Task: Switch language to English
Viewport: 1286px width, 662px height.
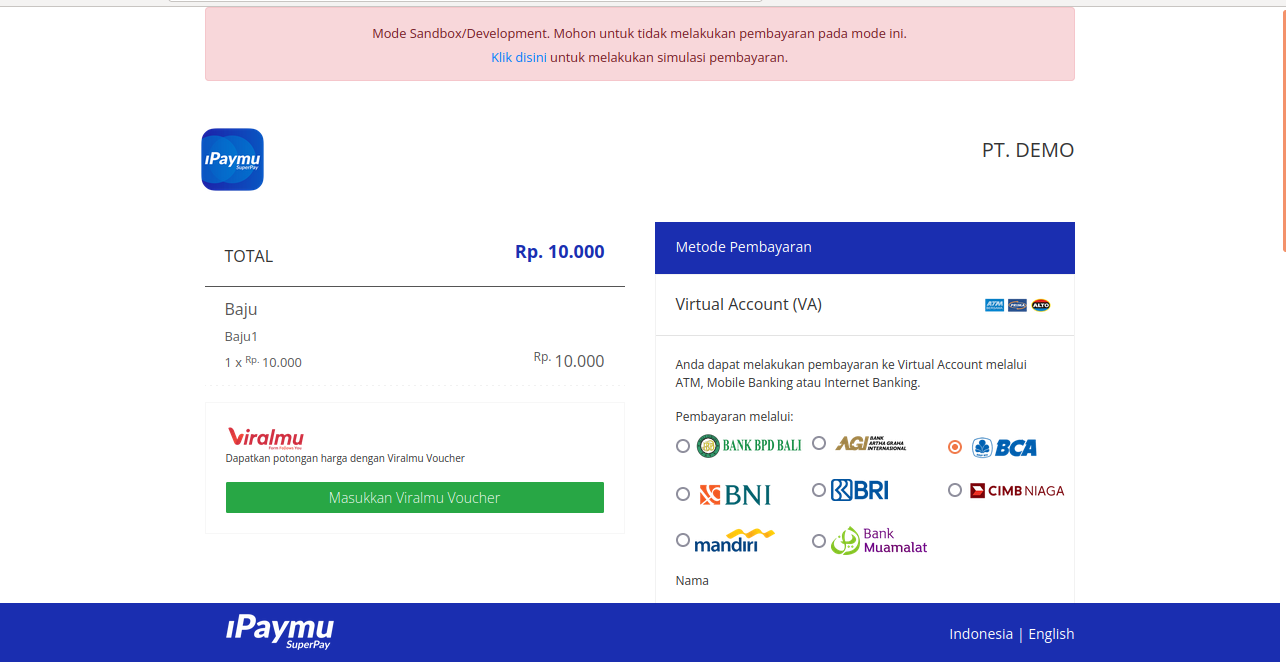Action: click(x=1051, y=634)
